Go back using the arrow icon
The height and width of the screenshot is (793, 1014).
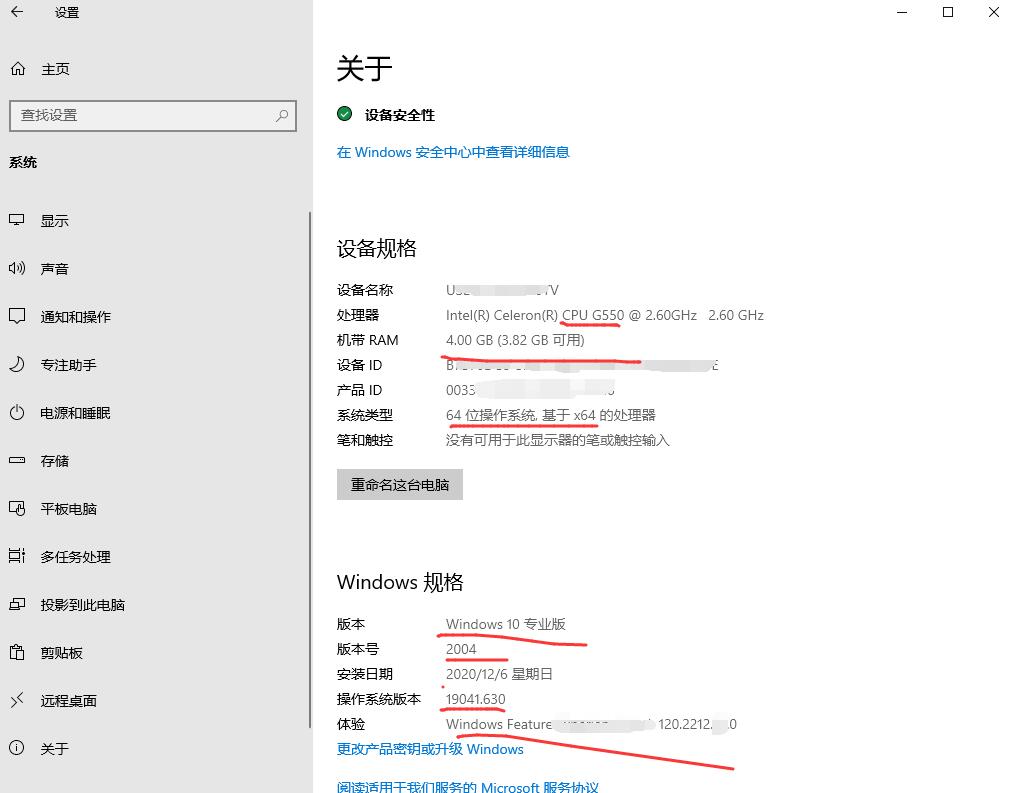17,12
